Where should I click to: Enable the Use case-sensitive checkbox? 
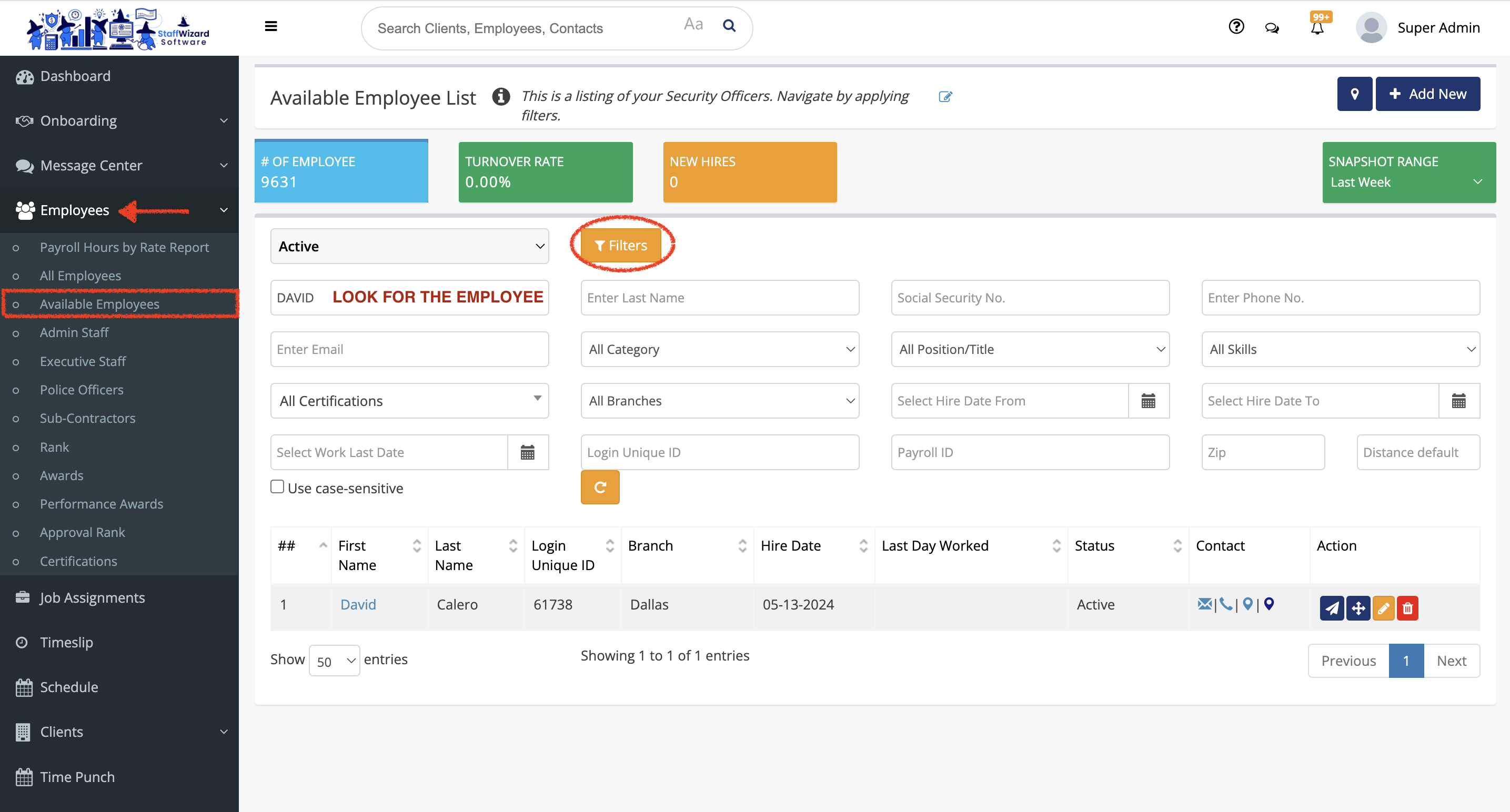pos(277,487)
